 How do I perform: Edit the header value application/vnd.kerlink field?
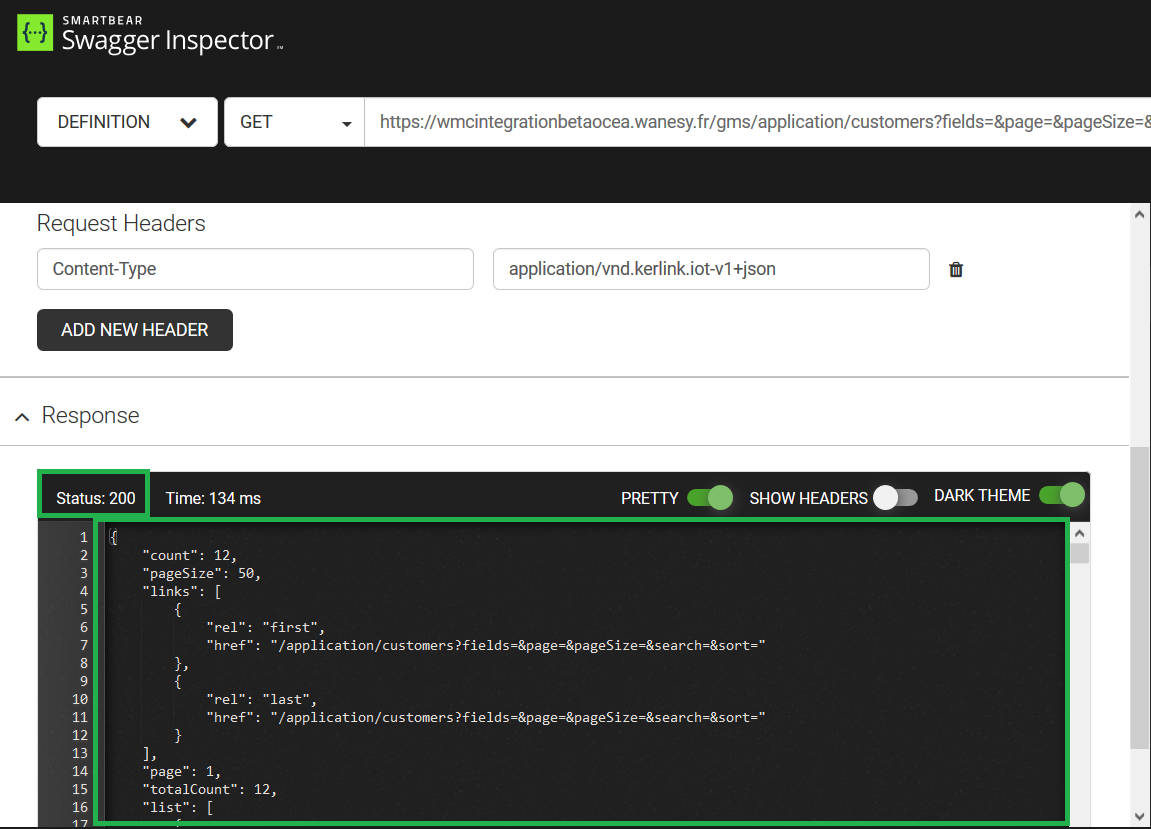click(711, 269)
